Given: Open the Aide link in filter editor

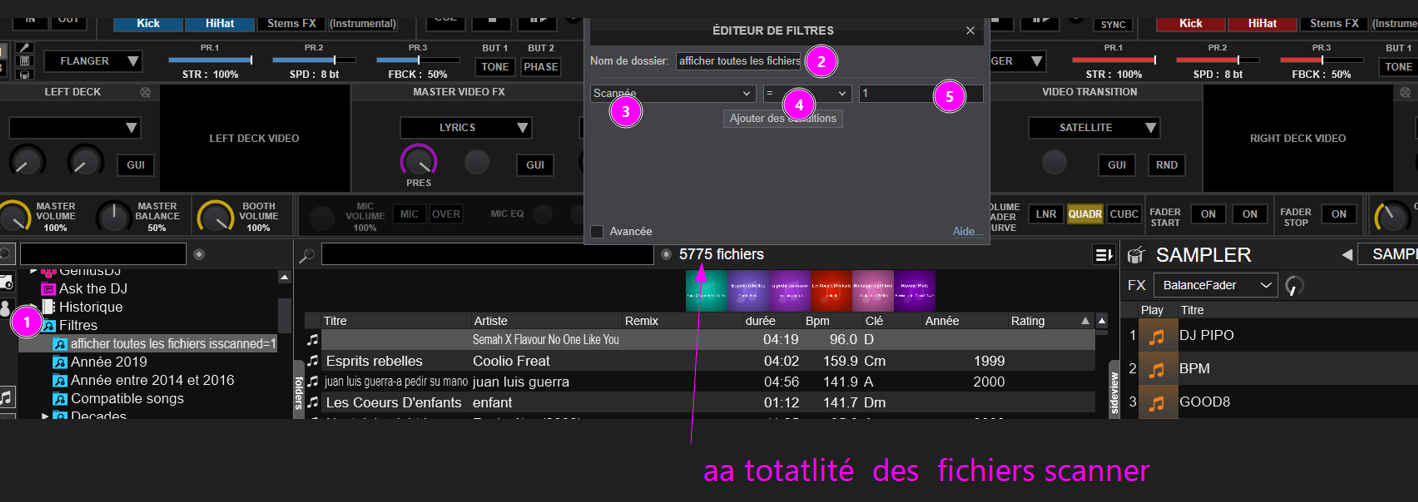Looking at the screenshot, I should click(966, 232).
